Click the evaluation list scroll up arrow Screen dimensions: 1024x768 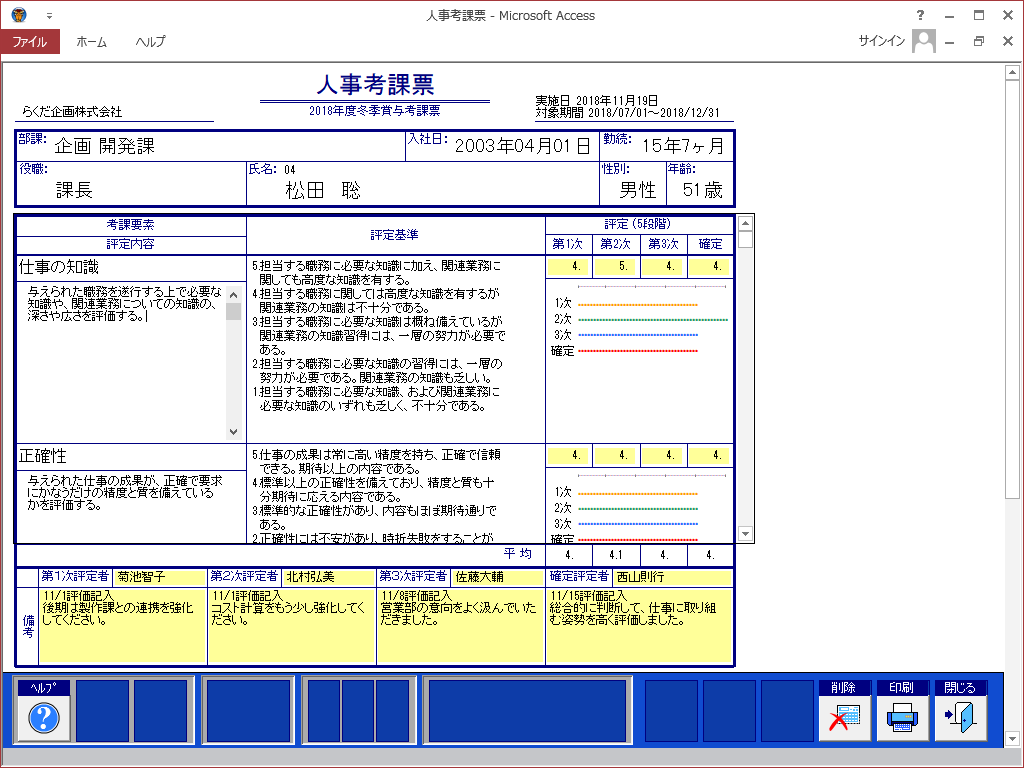(x=745, y=223)
